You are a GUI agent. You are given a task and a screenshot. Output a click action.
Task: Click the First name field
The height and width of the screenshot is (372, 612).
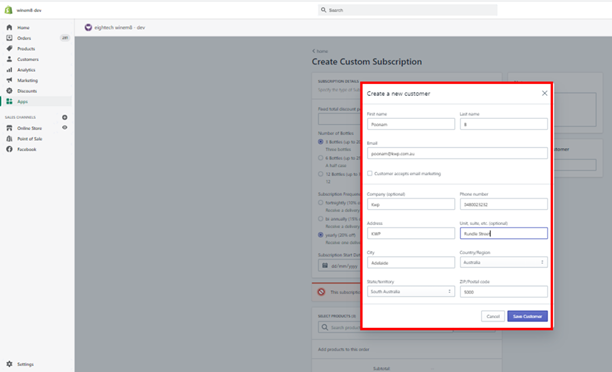coord(411,124)
